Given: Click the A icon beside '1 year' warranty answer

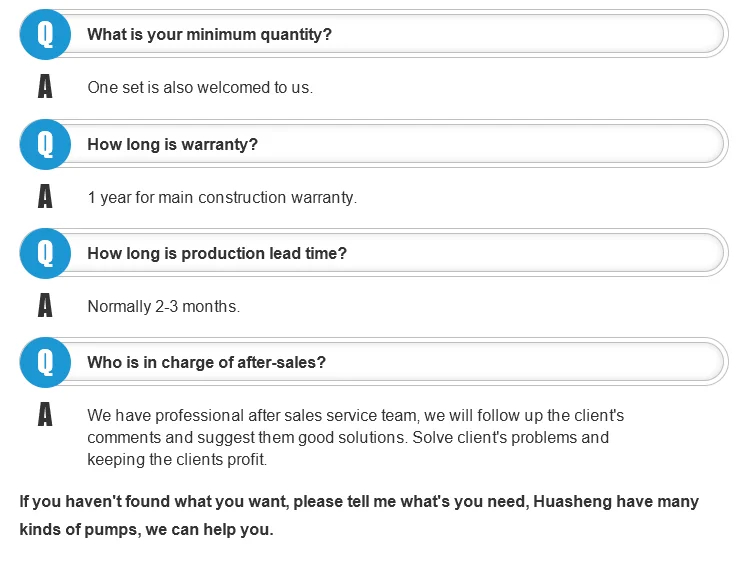Looking at the screenshot, I should (x=45, y=197).
